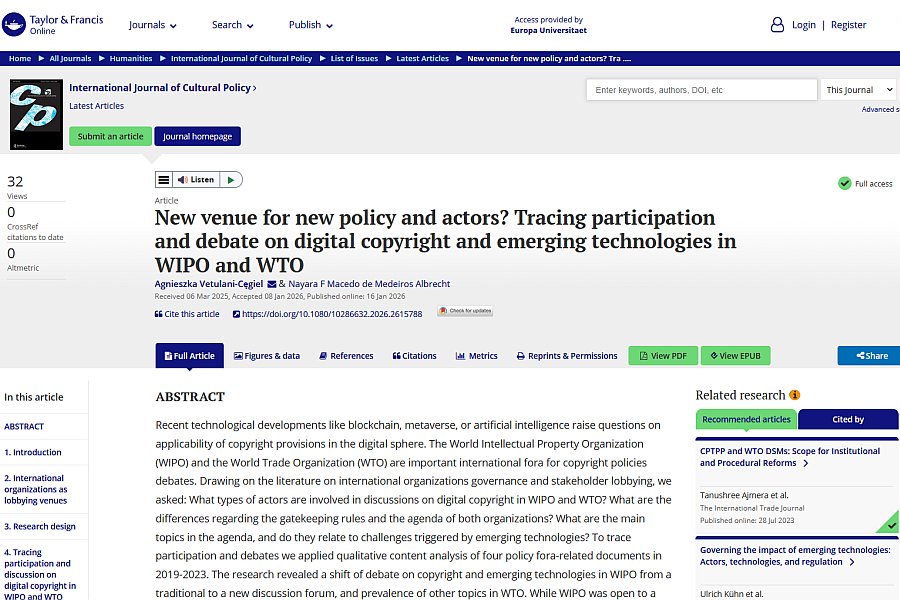Open the Metrics tab
Viewport: 900px width, 600px height.
(x=476, y=356)
